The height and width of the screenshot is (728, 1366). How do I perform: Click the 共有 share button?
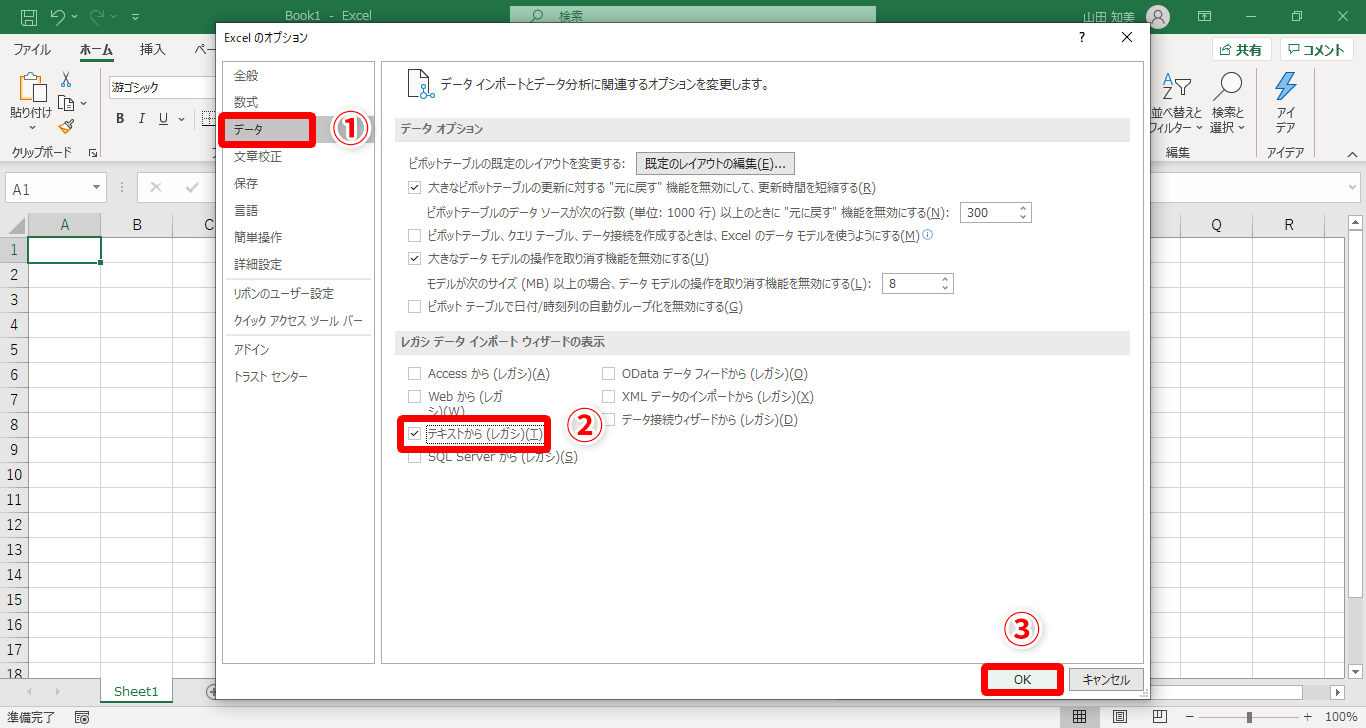click(1241, 50)
